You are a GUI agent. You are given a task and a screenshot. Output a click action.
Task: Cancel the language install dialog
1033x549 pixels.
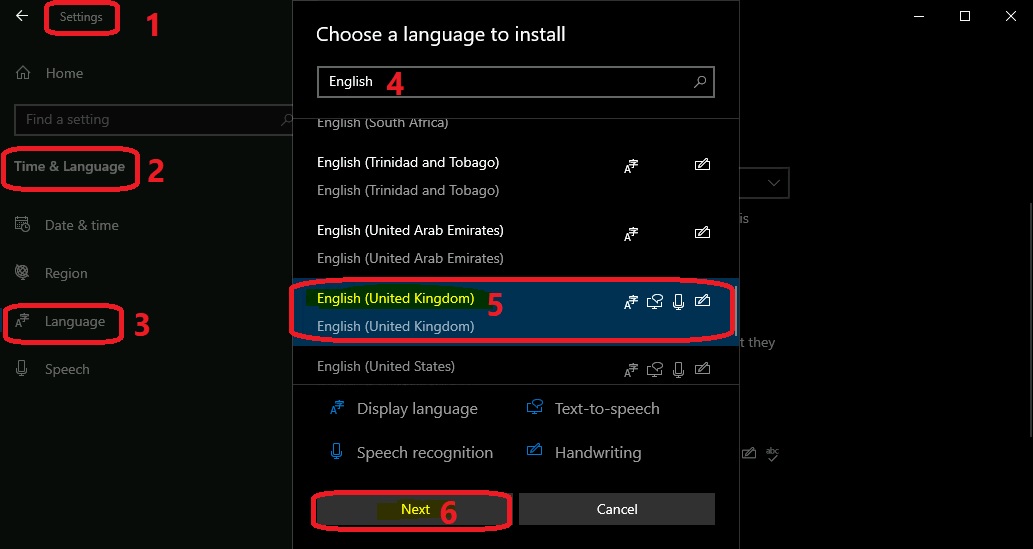tap(617, 509)
